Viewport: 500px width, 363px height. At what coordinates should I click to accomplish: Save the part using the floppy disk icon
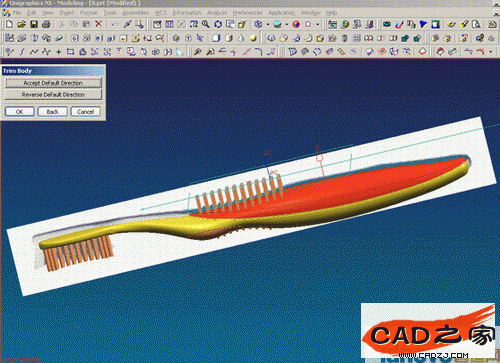(34, 24)
